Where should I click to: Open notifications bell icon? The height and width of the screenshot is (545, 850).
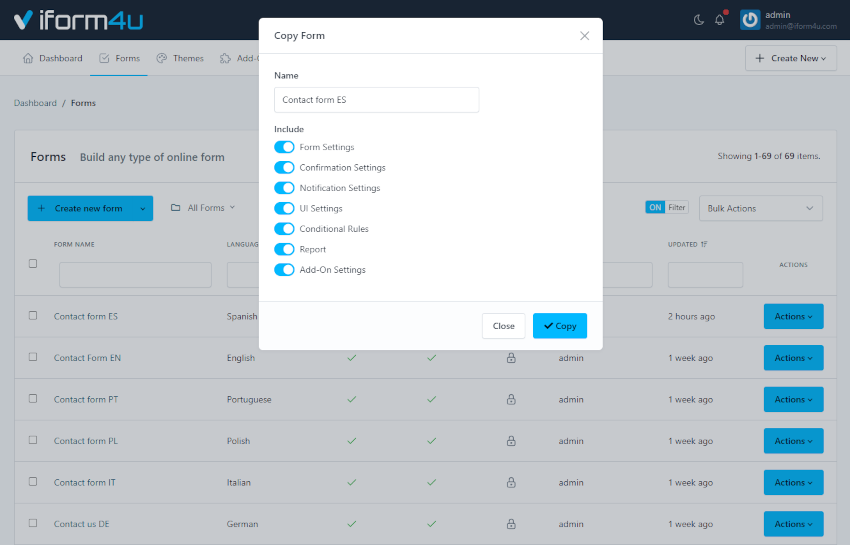719,20
